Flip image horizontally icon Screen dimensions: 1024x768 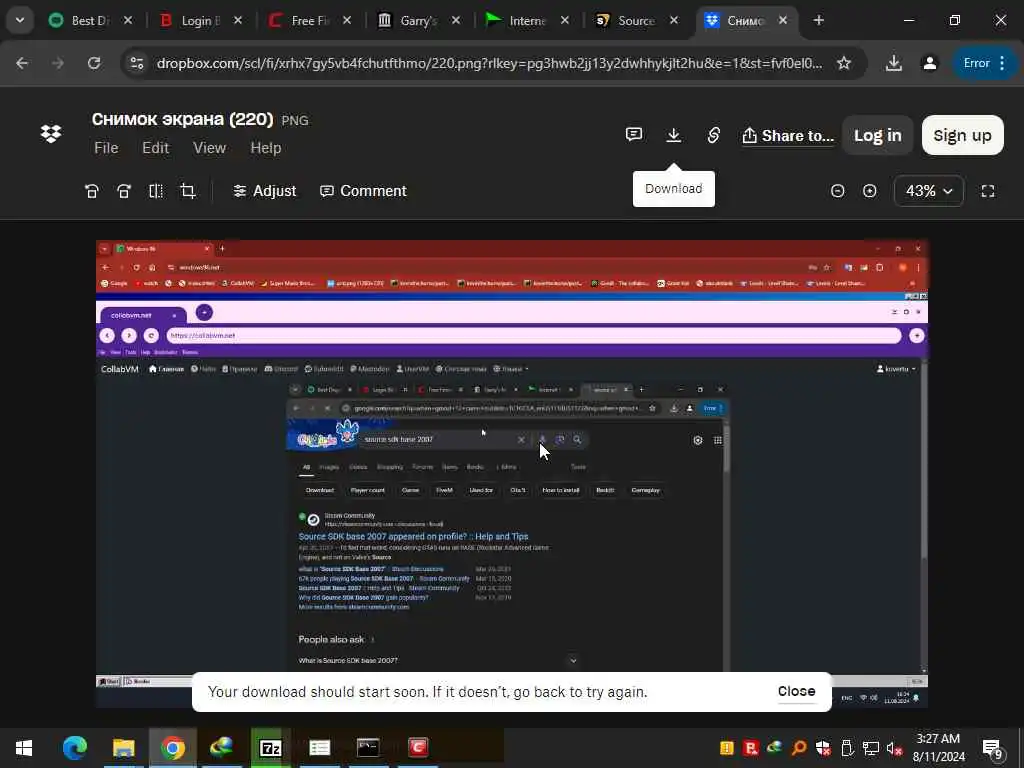[x=155, y=191]
